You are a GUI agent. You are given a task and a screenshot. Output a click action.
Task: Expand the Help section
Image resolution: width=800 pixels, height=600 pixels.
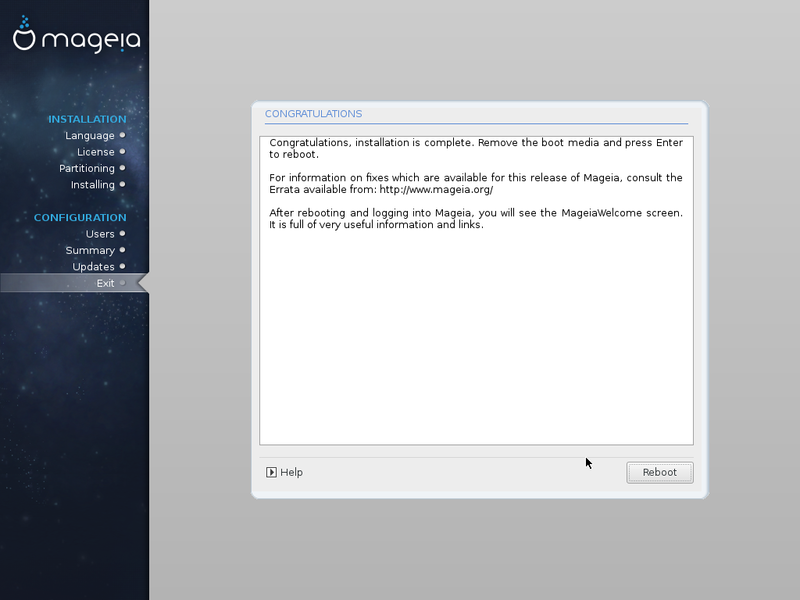point(284,472)
